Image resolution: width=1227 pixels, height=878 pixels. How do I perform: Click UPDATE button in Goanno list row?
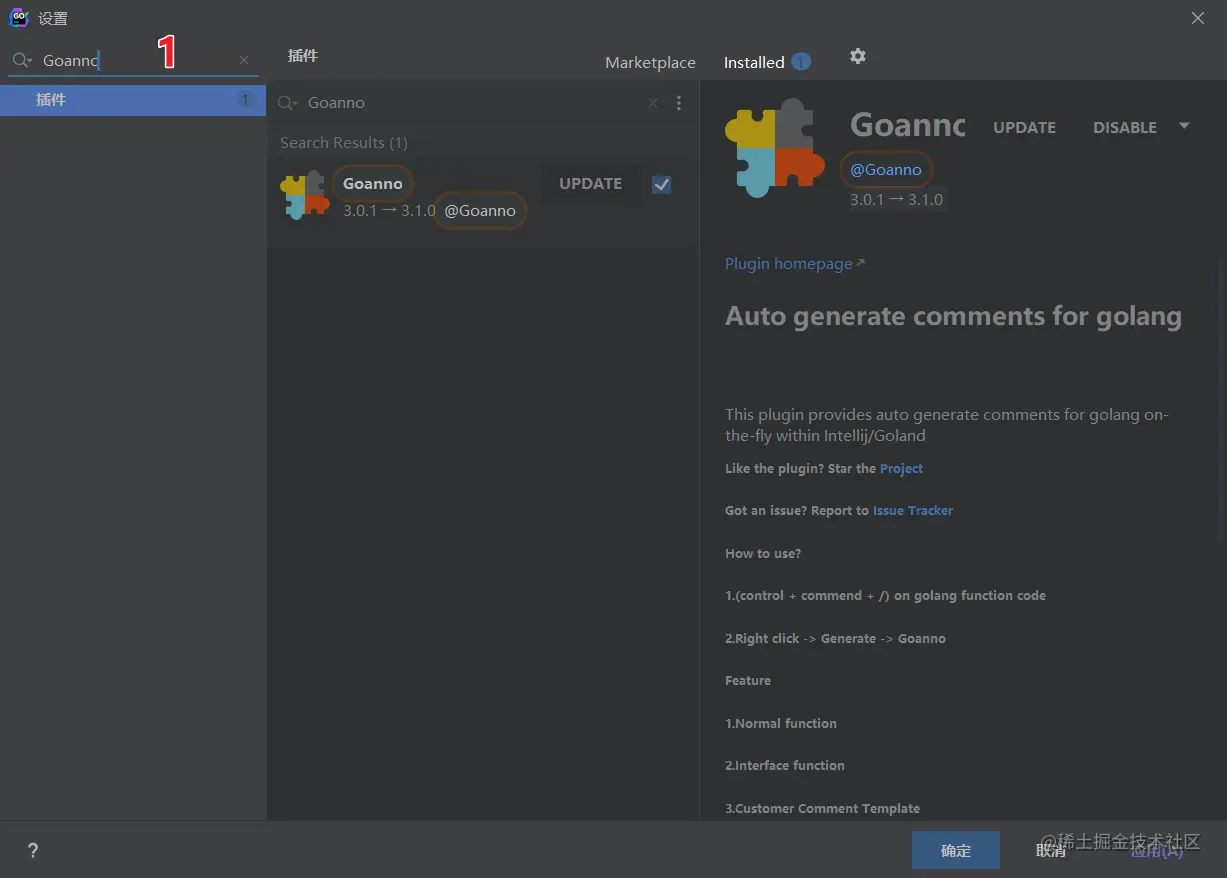590,184
